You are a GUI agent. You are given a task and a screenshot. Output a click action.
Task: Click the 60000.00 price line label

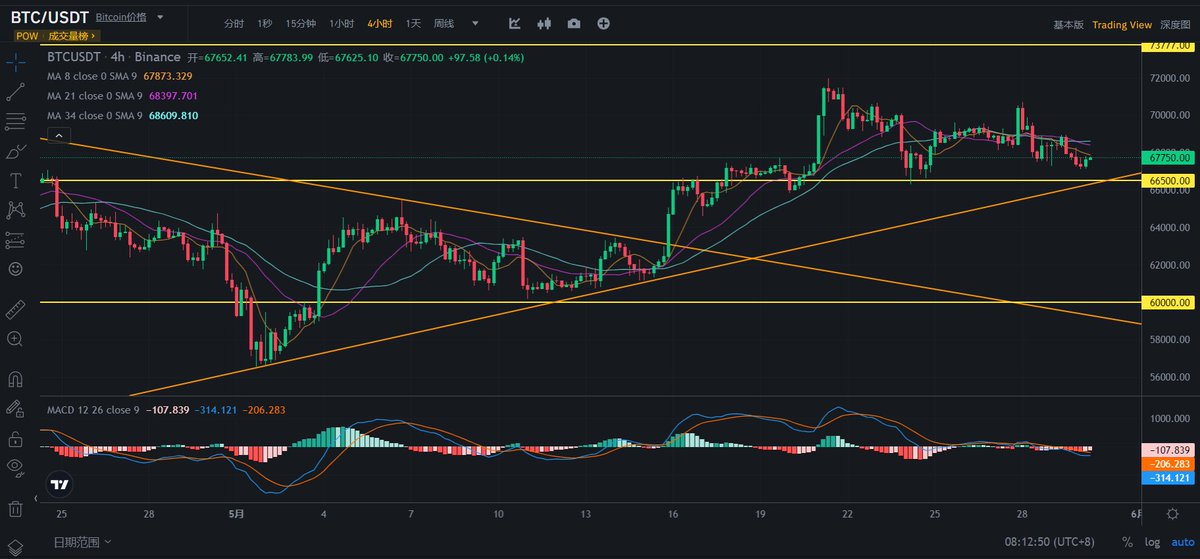1169,302
